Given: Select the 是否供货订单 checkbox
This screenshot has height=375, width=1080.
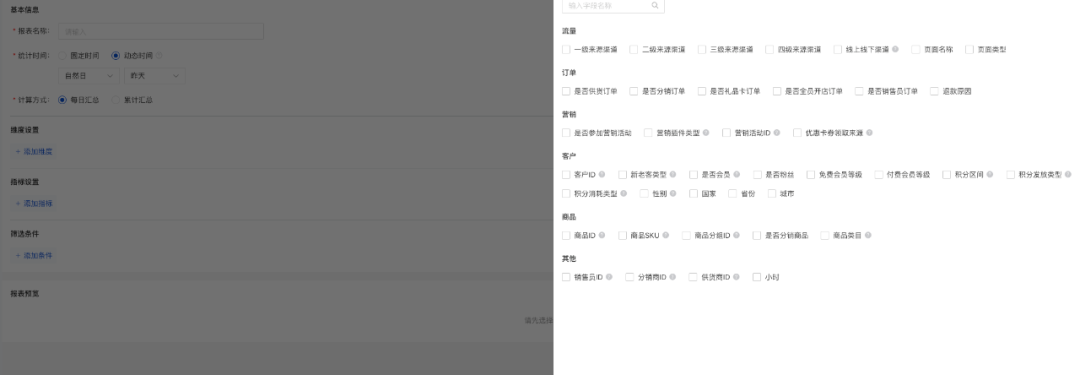Looking at the screenshot, I should pos(566,91).
